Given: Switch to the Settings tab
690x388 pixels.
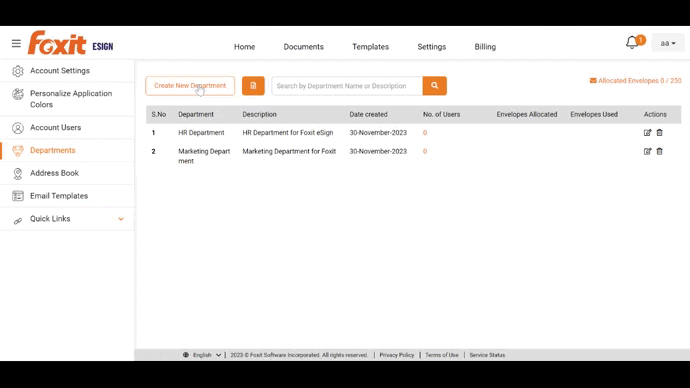Looking at the screenshot, I should tap(431, 47).
